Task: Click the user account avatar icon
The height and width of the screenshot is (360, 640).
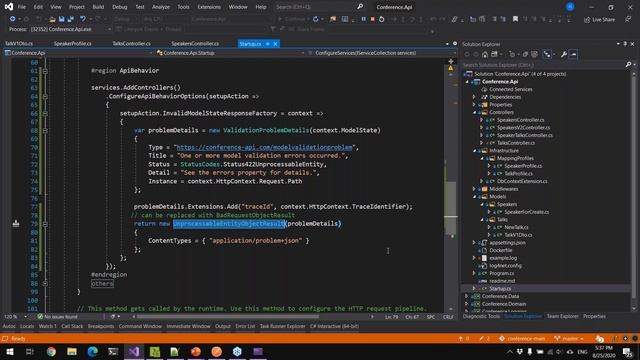Action: (570, 7)
